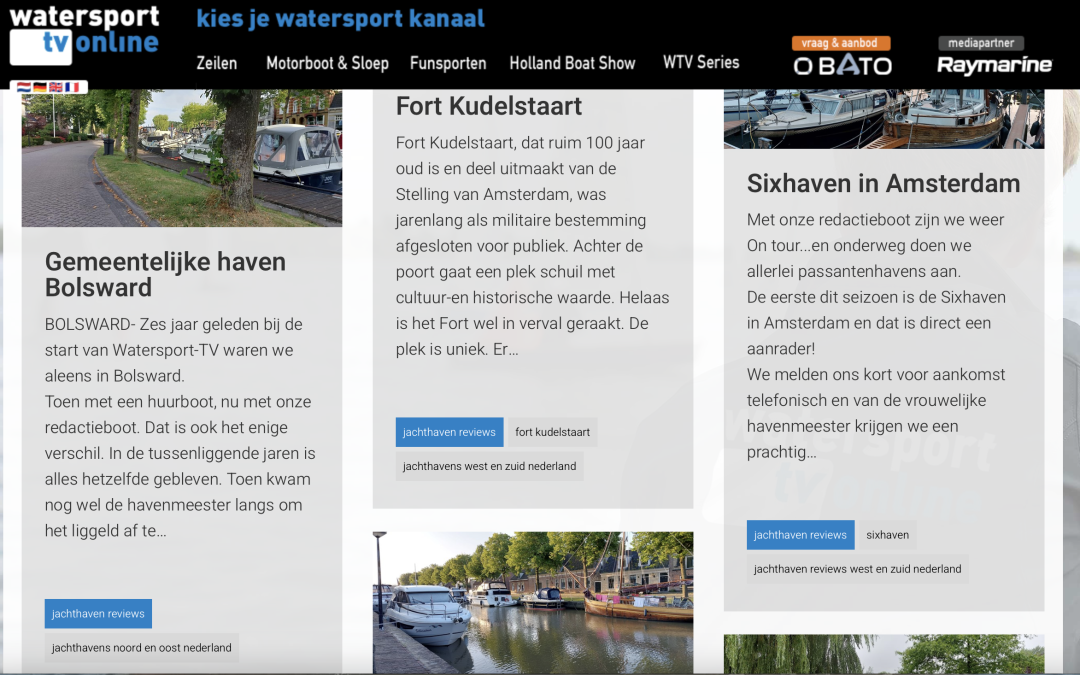Click the Fort Kudelstaart excerpt text
This screenshot has height=675, width=1080.
[532, 246]
